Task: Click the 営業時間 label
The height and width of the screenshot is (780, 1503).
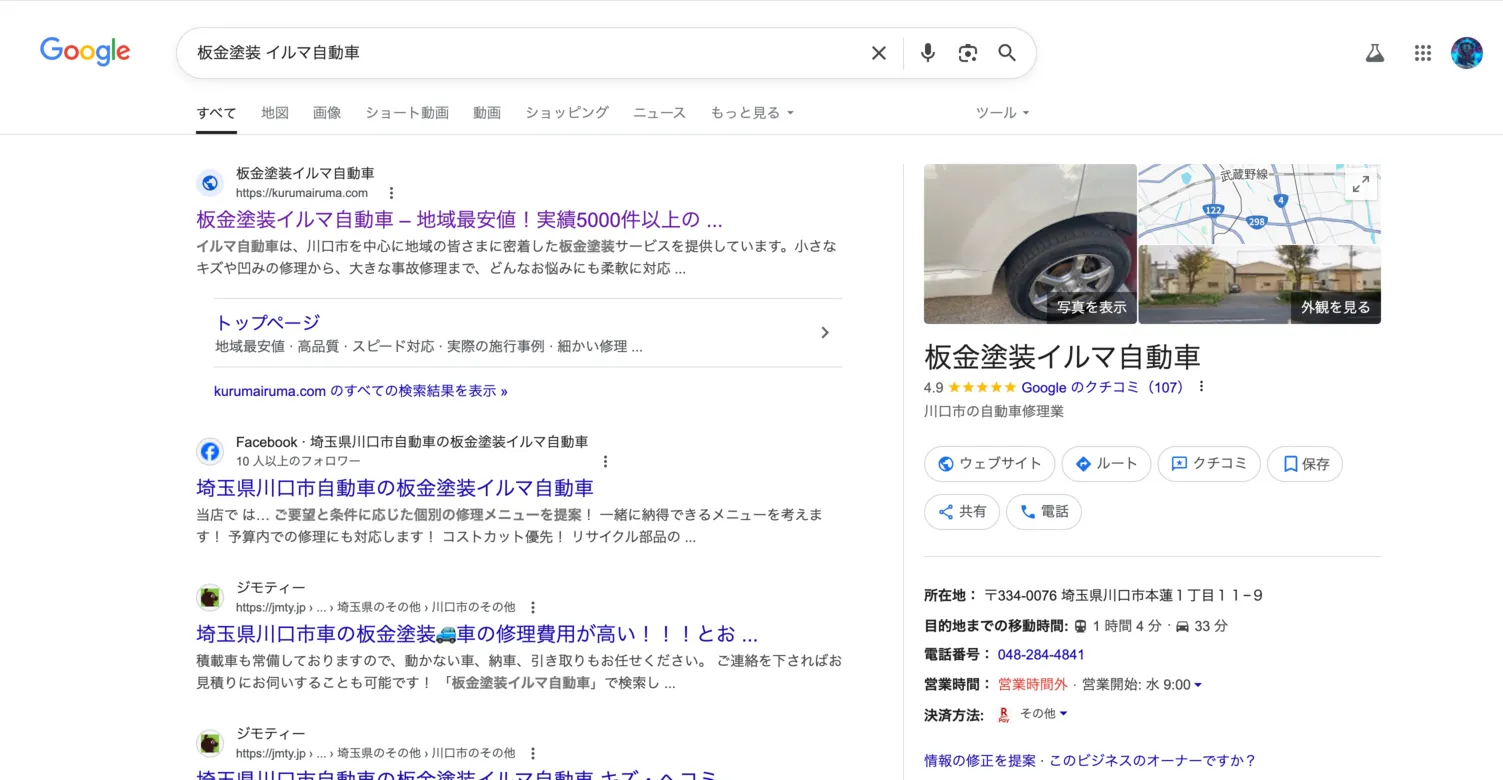Action: [x=957, y=685]
